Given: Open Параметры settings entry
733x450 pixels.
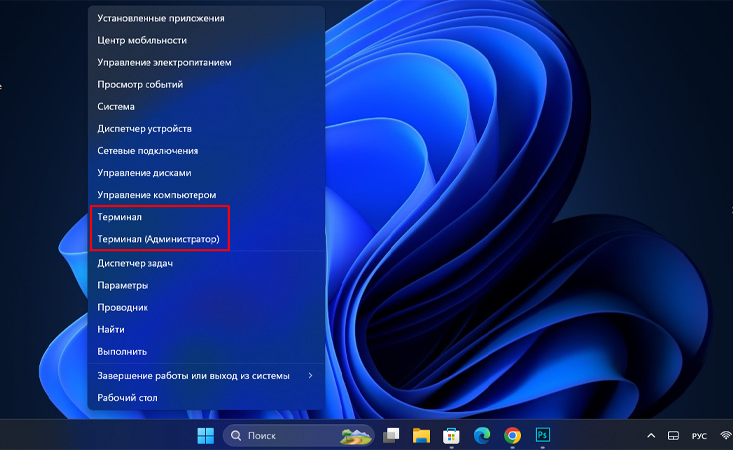Looking at the screenshot, I should point(206,285).
